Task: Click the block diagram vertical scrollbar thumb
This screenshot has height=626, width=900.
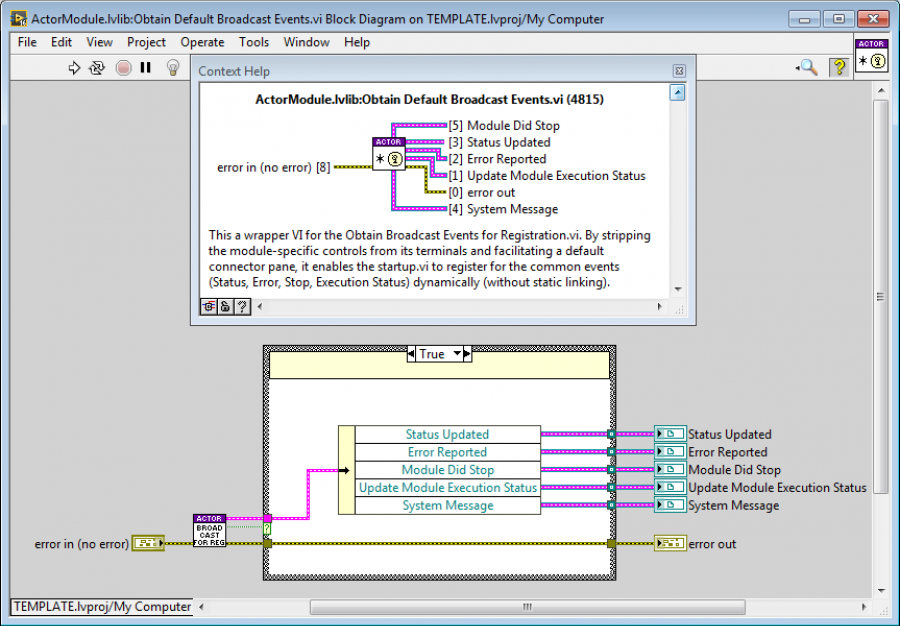Action: pos(880,295)
